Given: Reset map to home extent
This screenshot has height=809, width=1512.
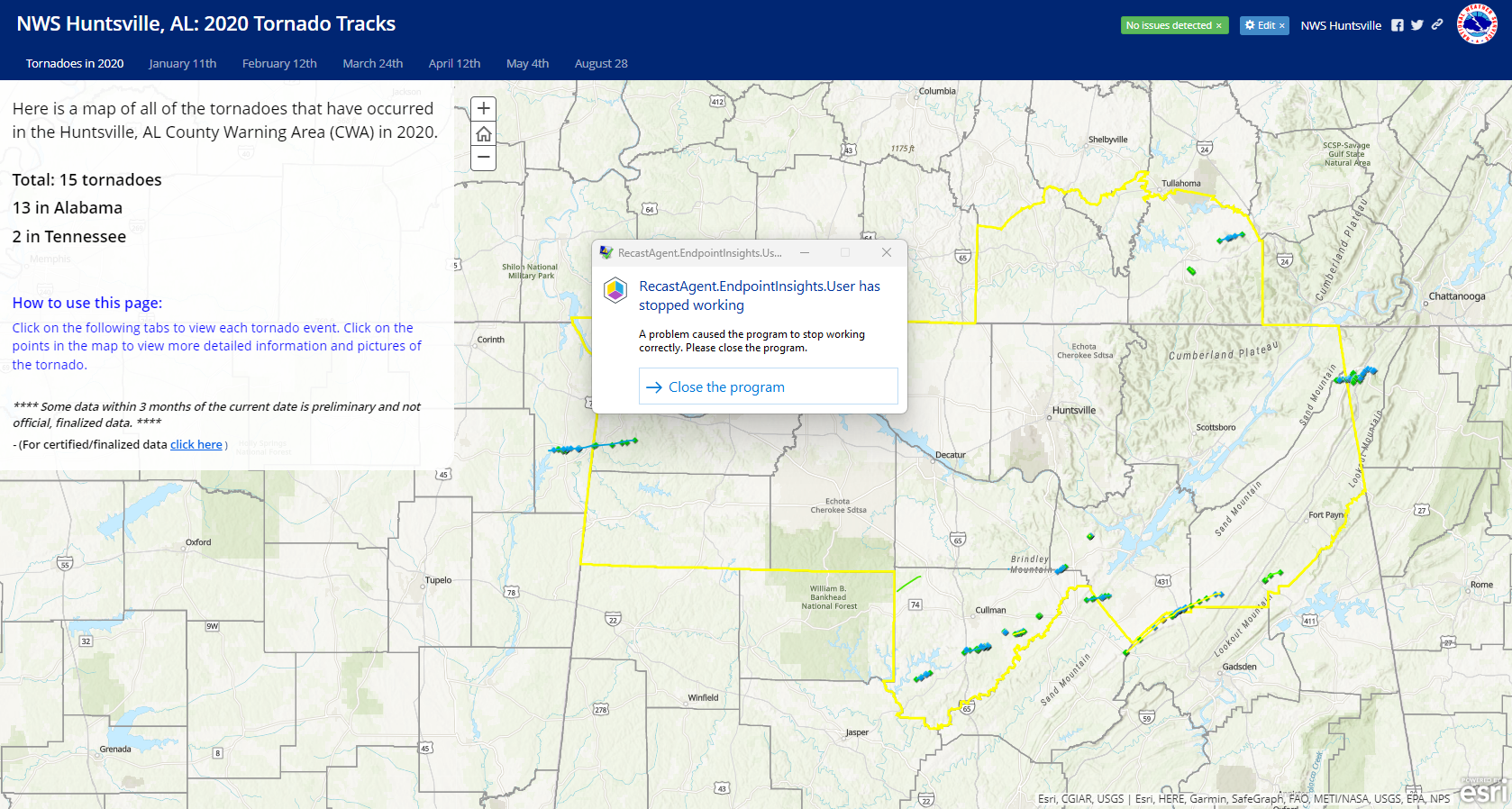Looking at the screenshot, I should 484,134.
